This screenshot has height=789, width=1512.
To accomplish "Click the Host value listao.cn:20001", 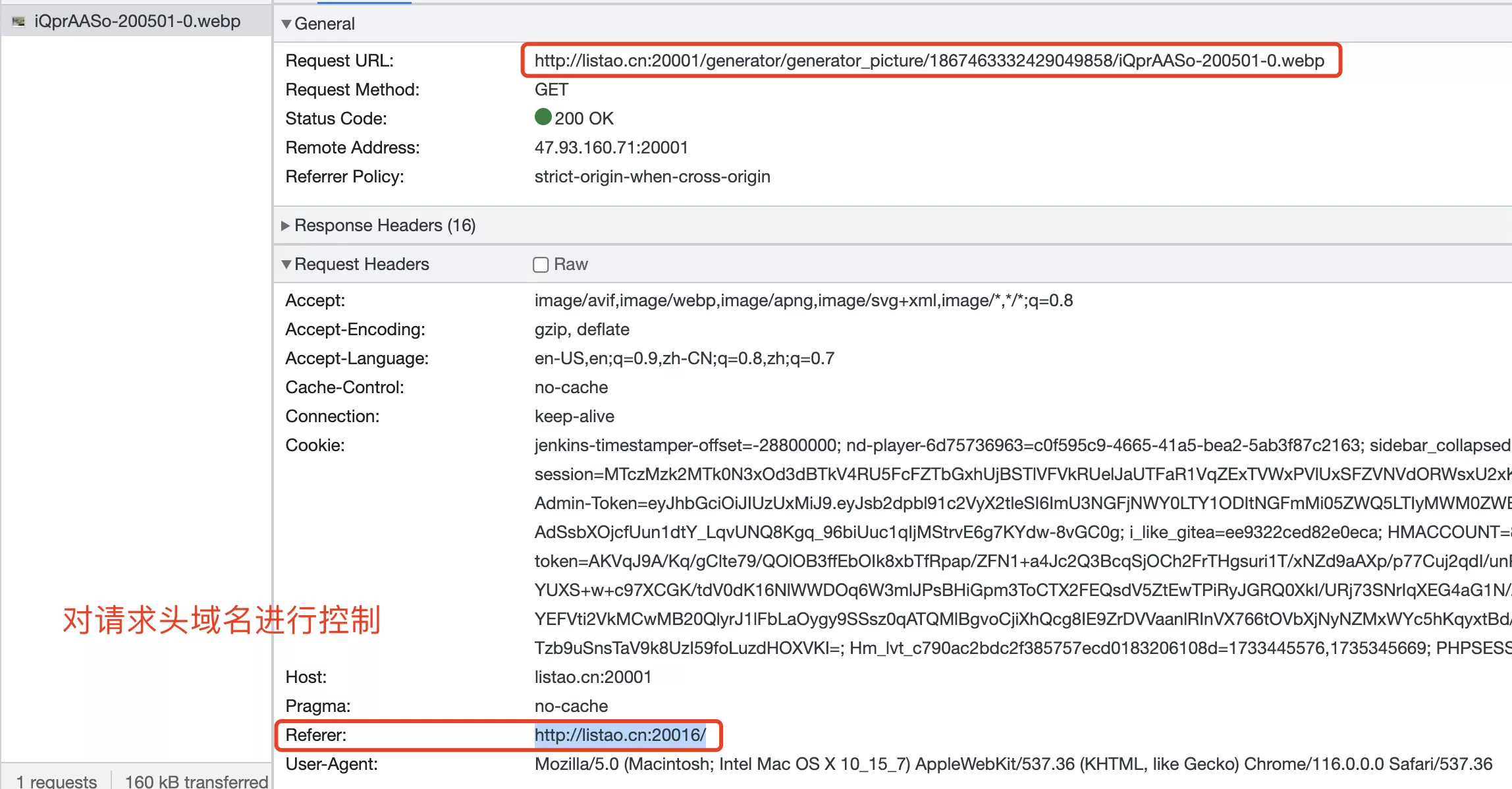I will click(x=593, y=677).
